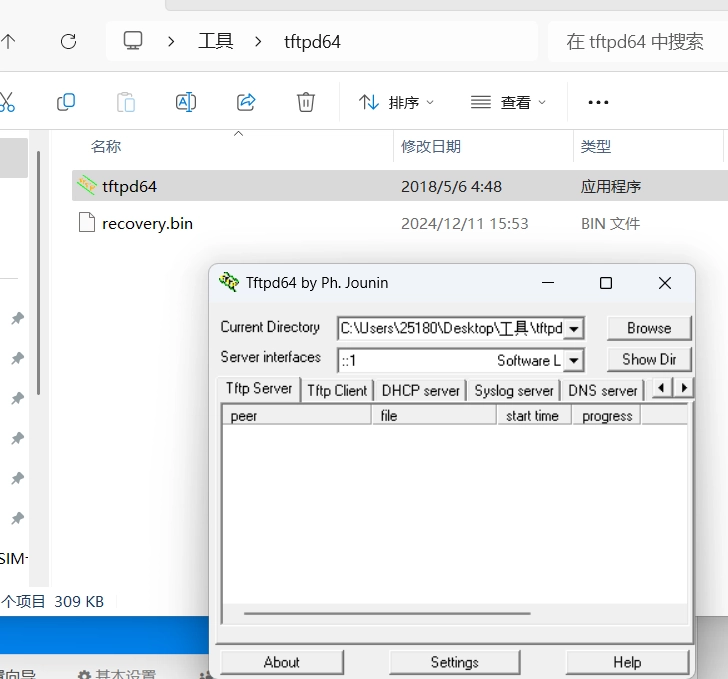Select the tftpd64 application file row
This screenshot has width=728, height=679.
point(400,186)
